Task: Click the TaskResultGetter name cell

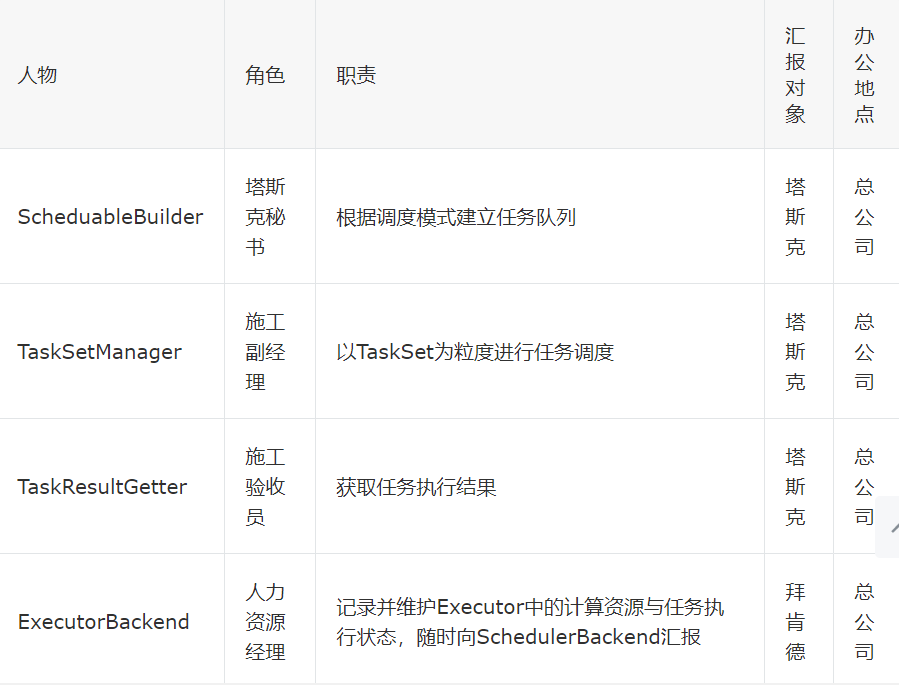Action: pos(102,487)
